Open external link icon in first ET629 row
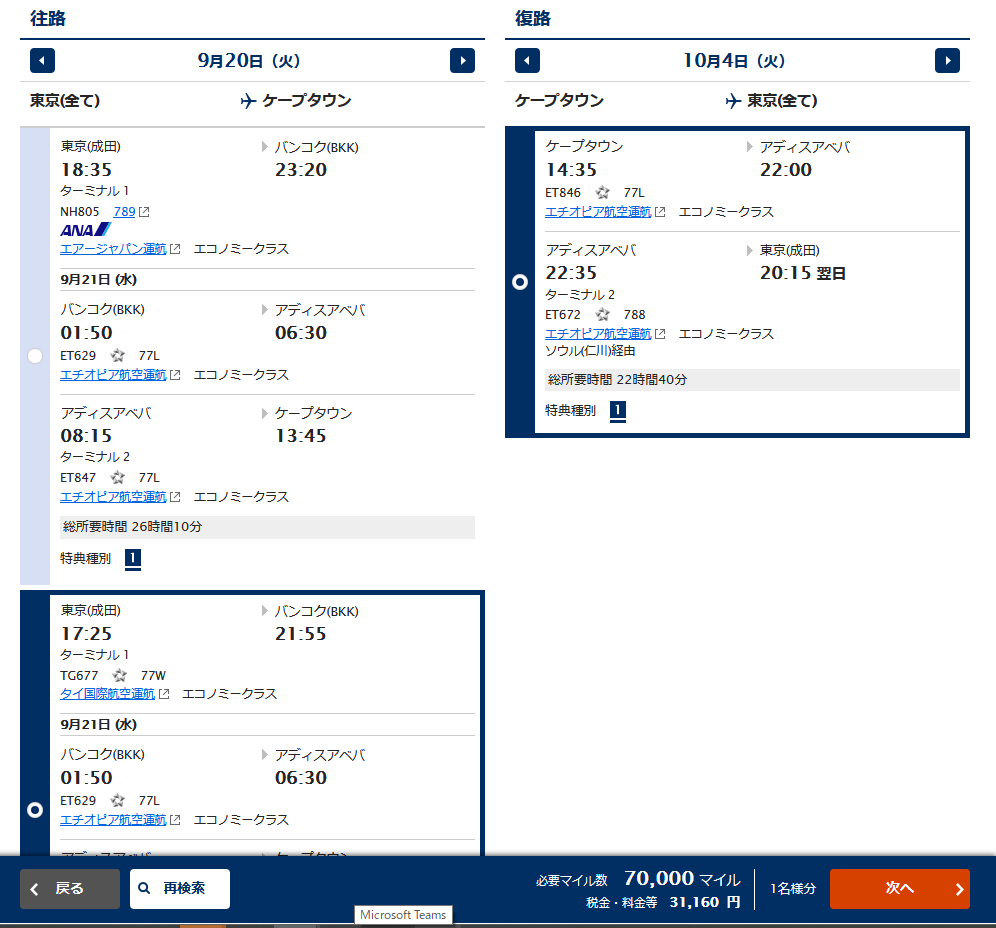This screenshot has width=996, height=928. point(175,375)
